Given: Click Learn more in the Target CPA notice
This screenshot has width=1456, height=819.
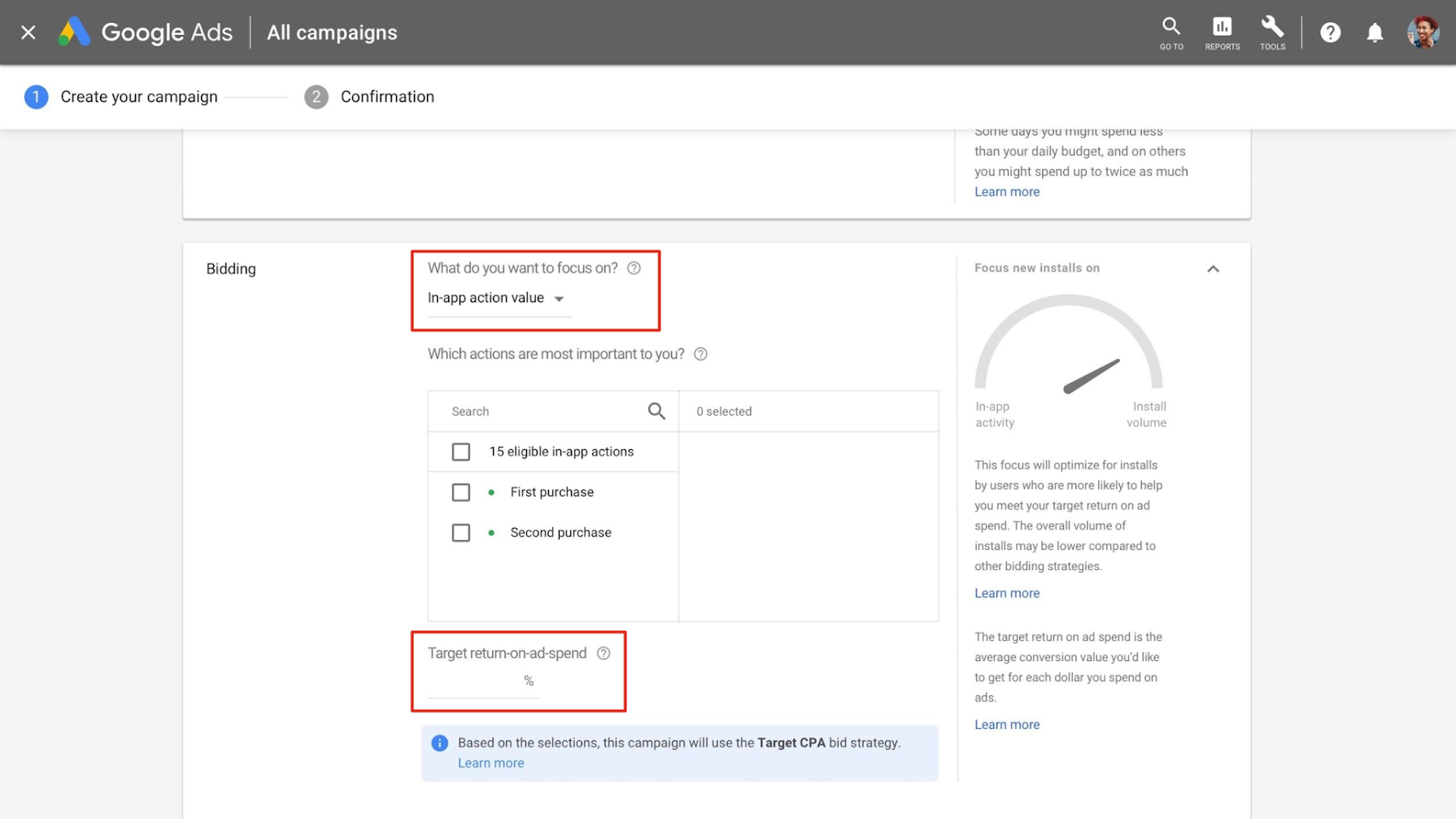Looking at the screenshot, I should pyautogui.click(x=490, y=763).
